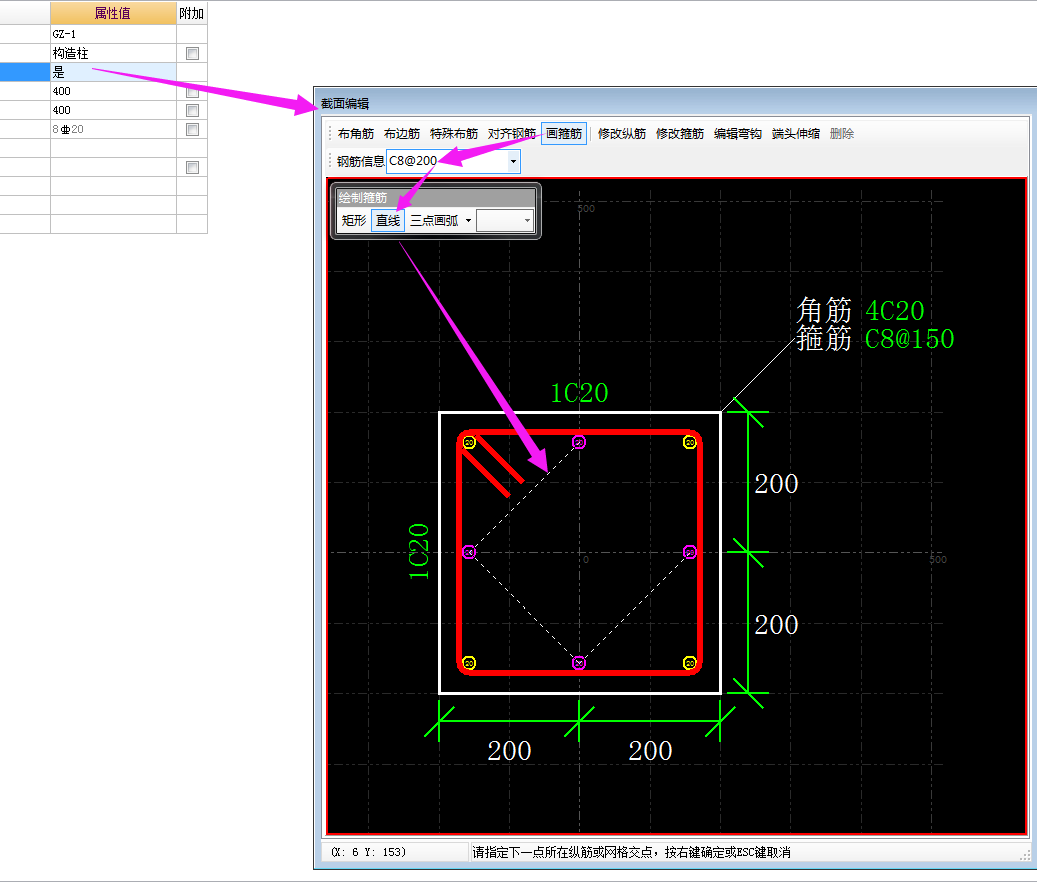This screenshot has height=884, width=1037.
Task: Click the 截面编辑 window title bar
Action: point(675,103)
